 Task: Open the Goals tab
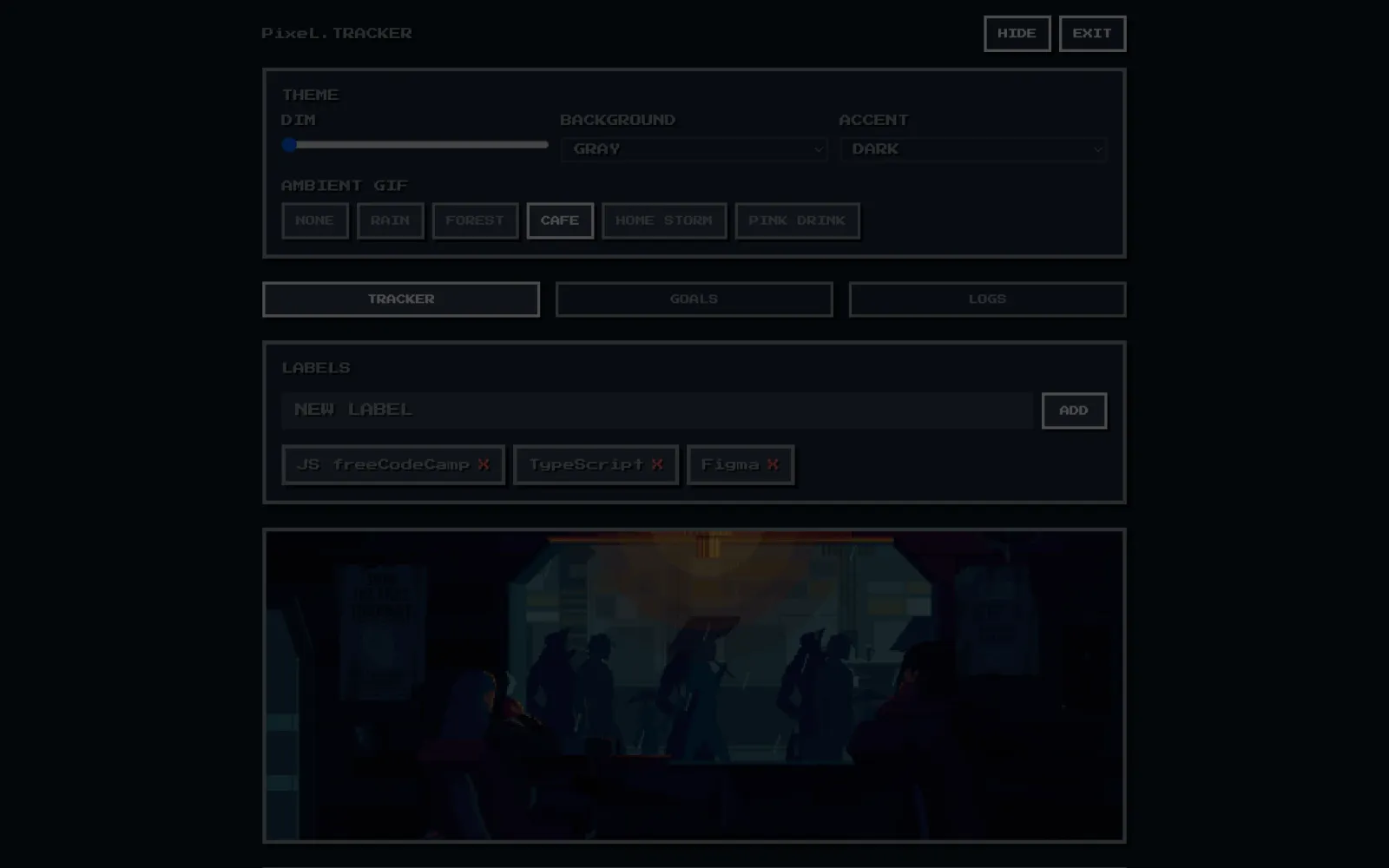694,299
